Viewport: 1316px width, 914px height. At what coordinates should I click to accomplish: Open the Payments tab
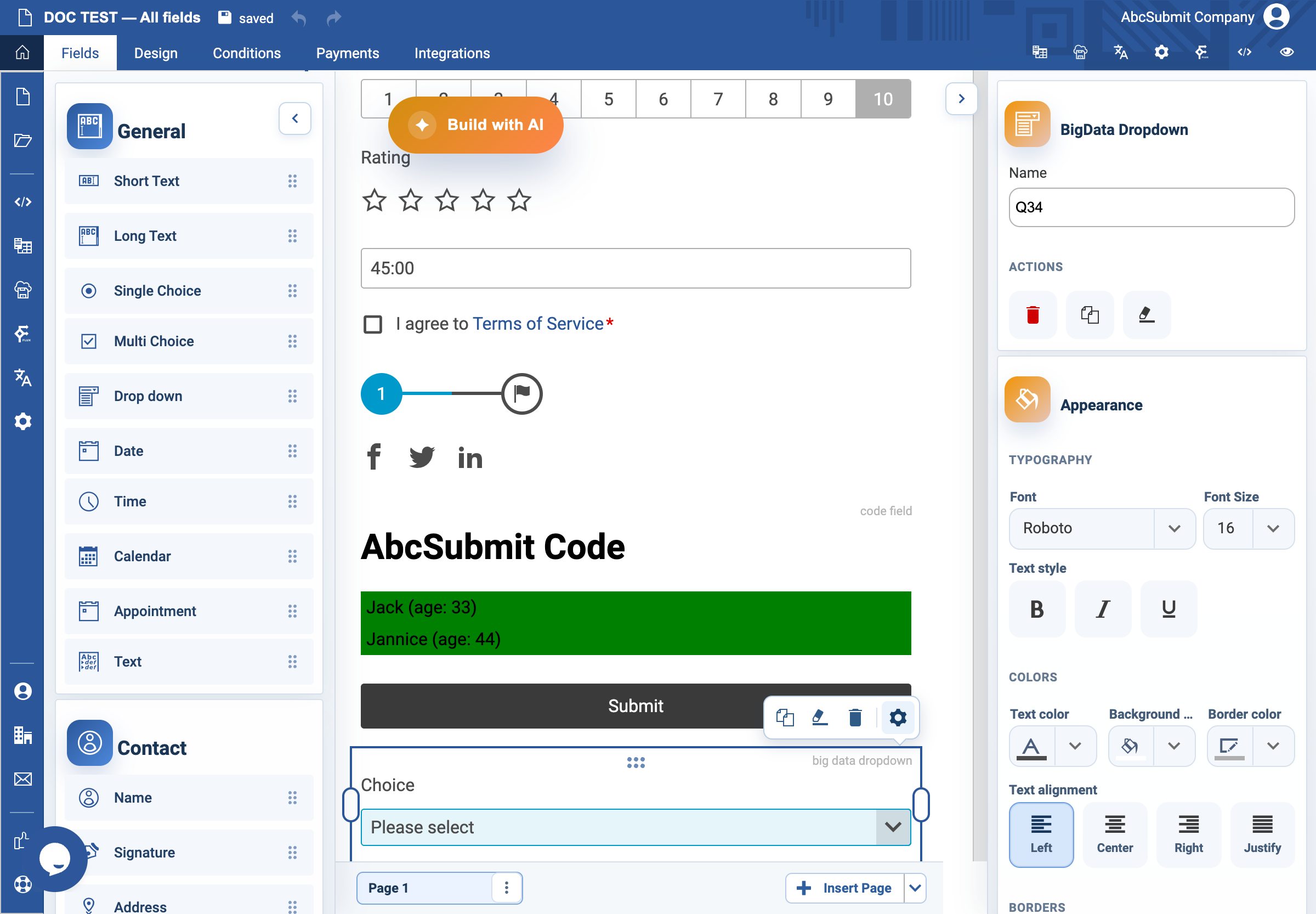tap(348, 53)
